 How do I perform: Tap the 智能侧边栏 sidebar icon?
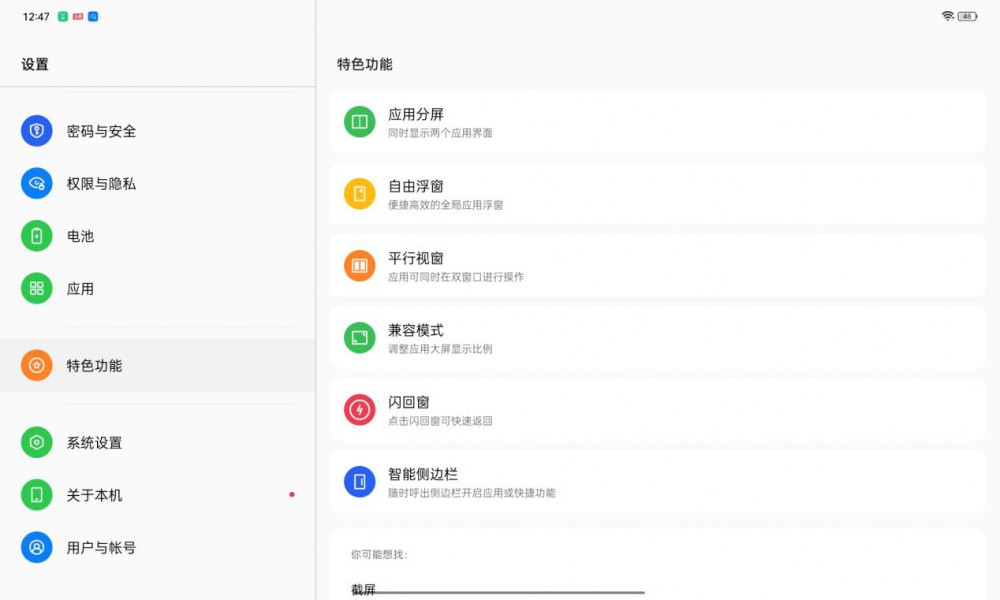click(x=358, y=481)
